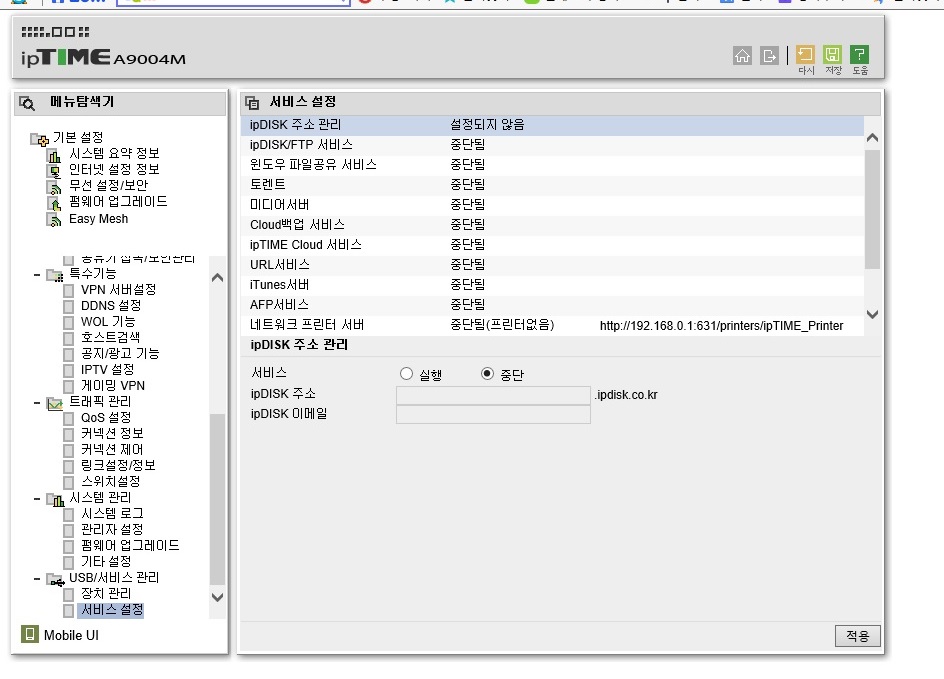Click the DDNS 설정 page icon
Viewport: 944px width, 679px height.
[69, 306]
